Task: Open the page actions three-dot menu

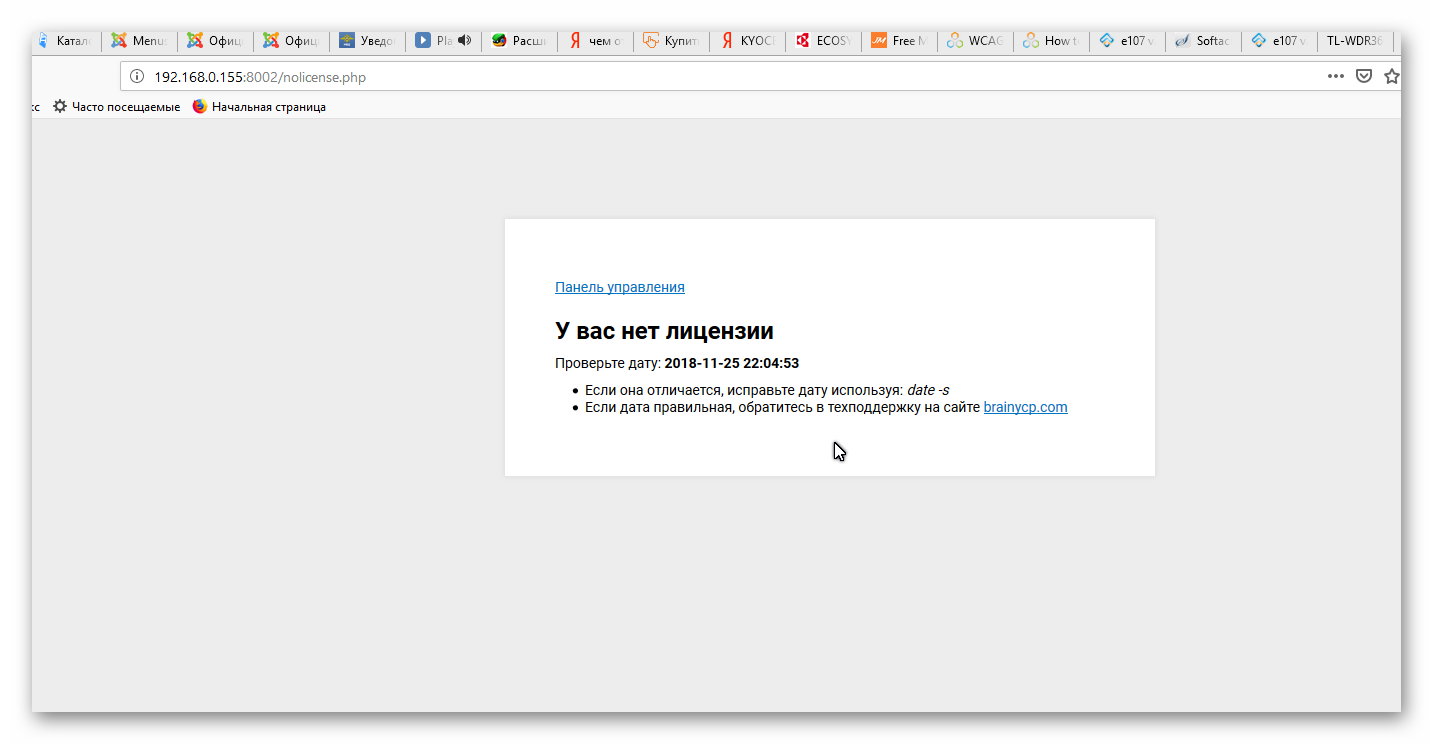Action: click(x=1335, y=77)
